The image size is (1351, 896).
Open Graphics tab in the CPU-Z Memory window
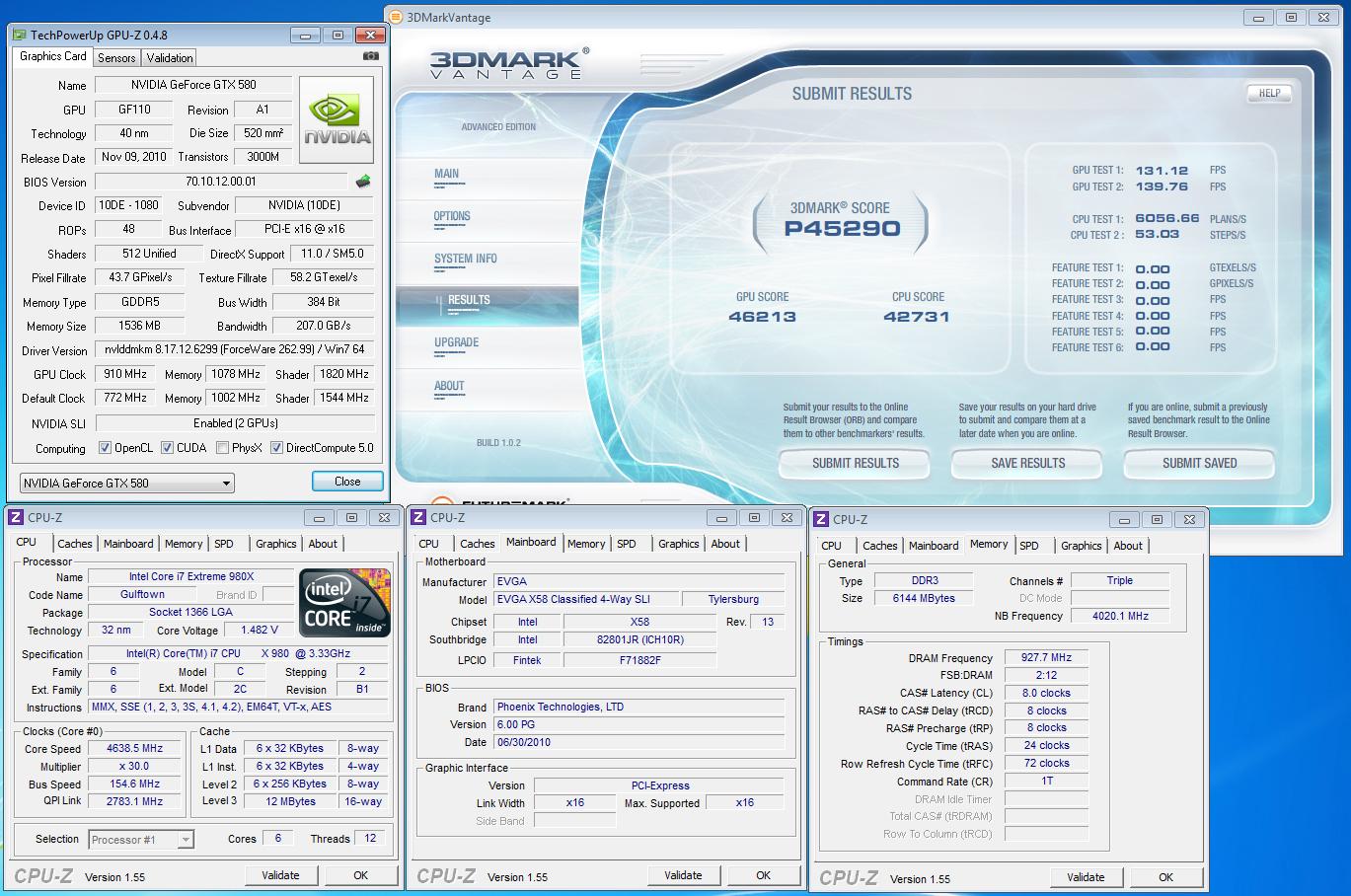tap(1081, 546)
